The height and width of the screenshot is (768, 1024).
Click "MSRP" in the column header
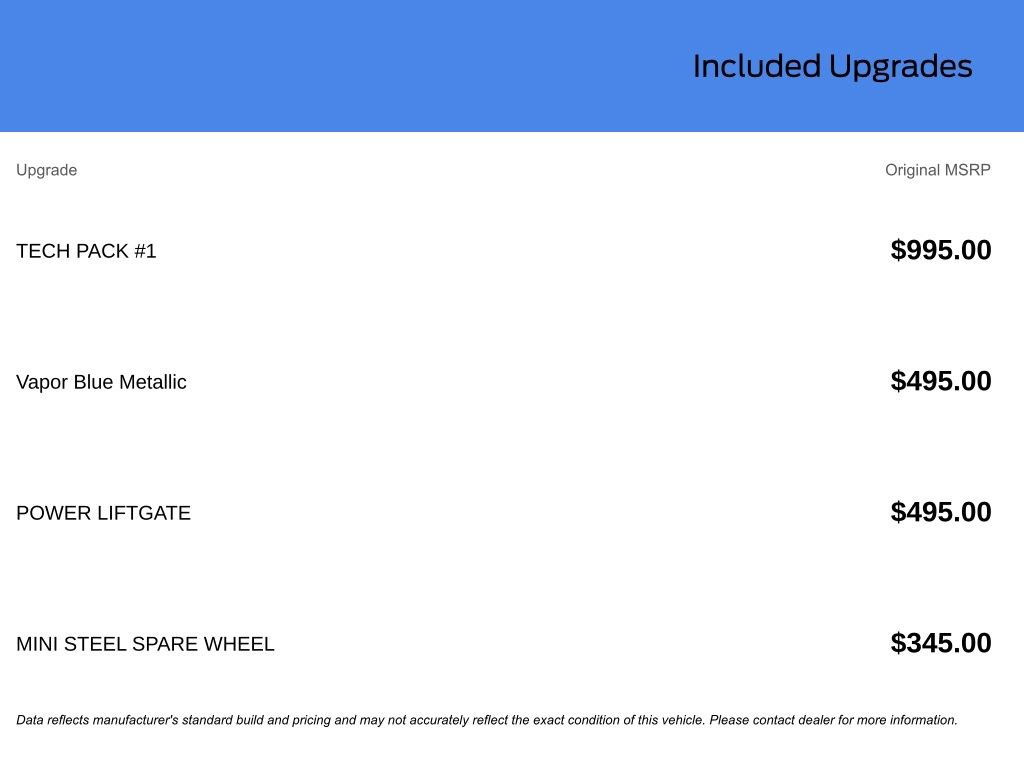click(x=968, y=170)
